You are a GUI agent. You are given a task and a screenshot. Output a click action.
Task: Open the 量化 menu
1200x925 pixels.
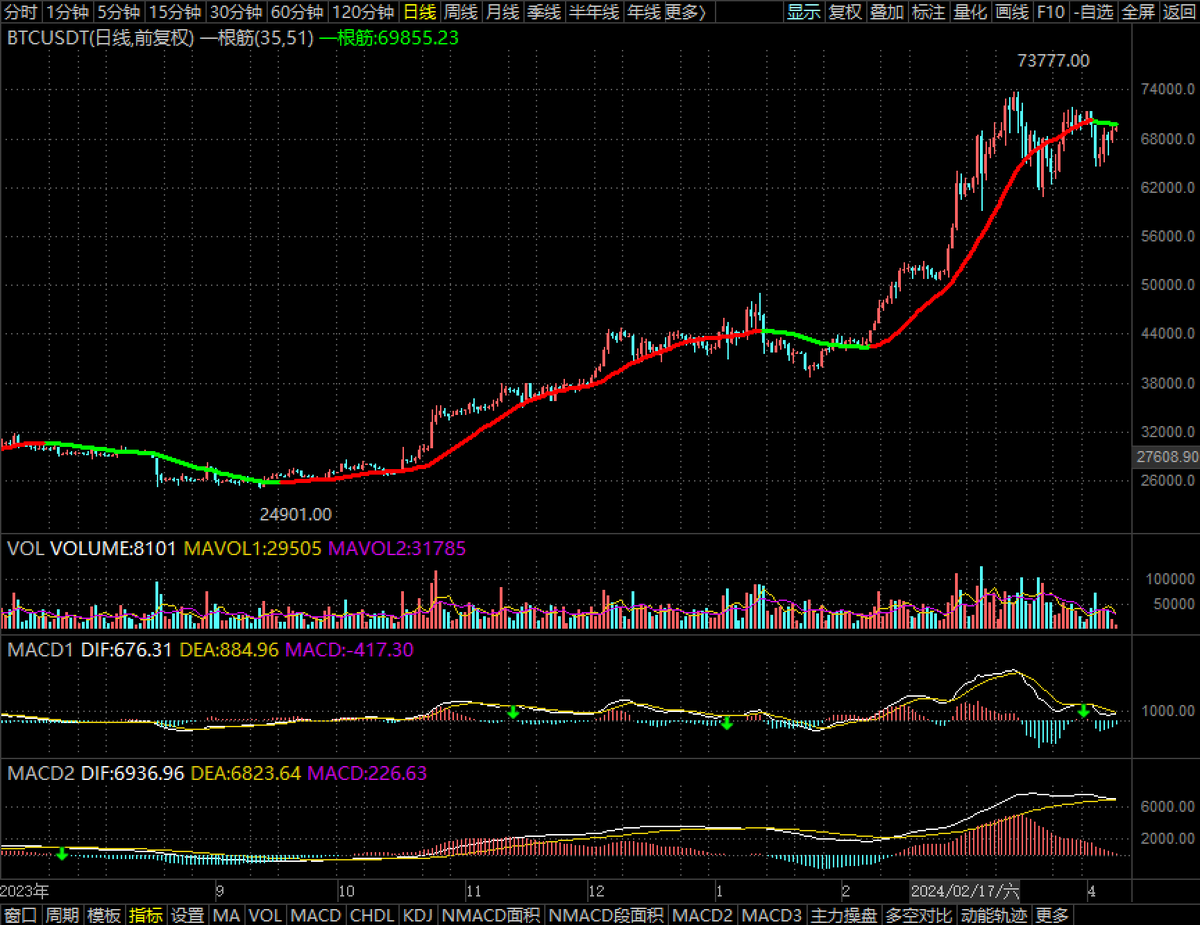(x=971, y=12)
